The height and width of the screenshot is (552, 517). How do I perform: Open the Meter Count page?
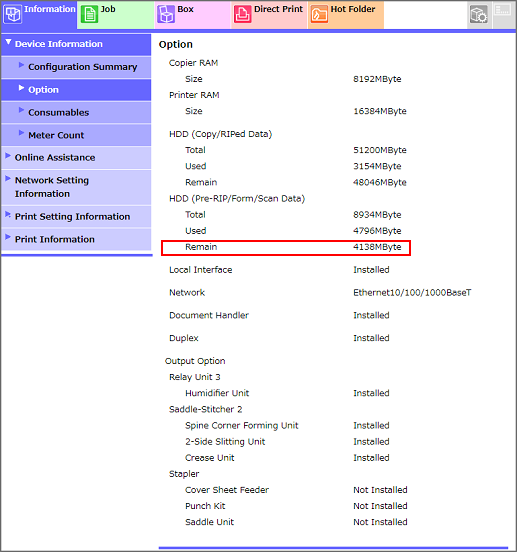[x=76, y=135]
